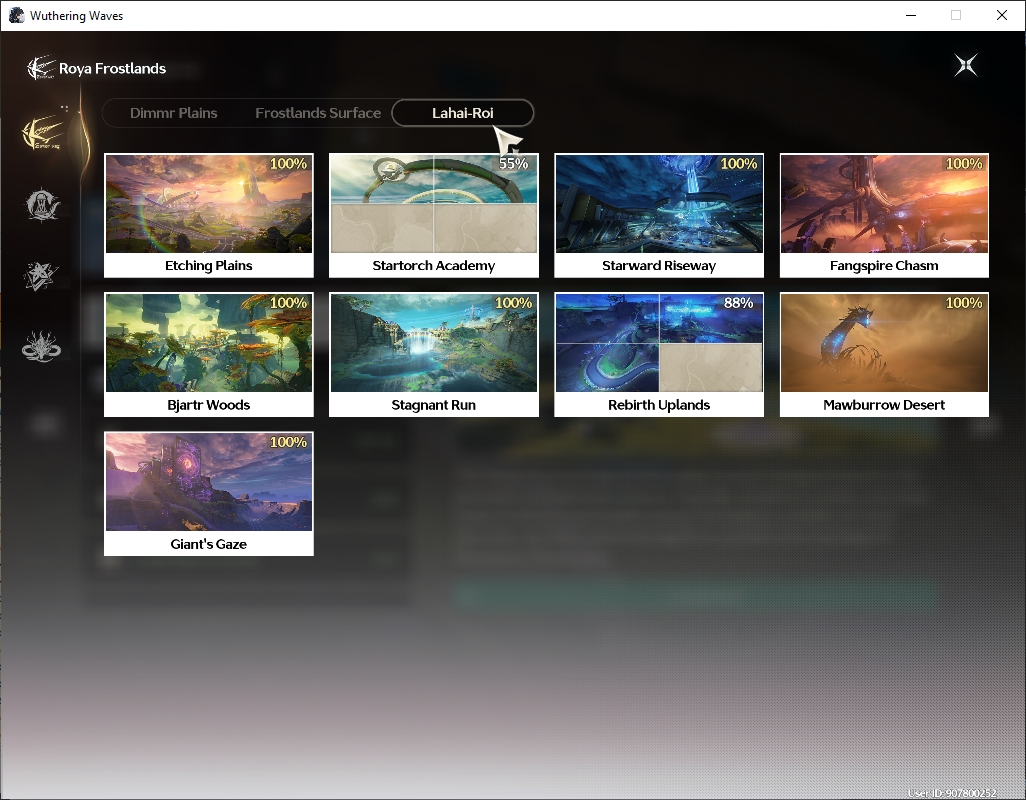
Task: Click the 55% progress on Startorch Academy
Action: (514, 164)
